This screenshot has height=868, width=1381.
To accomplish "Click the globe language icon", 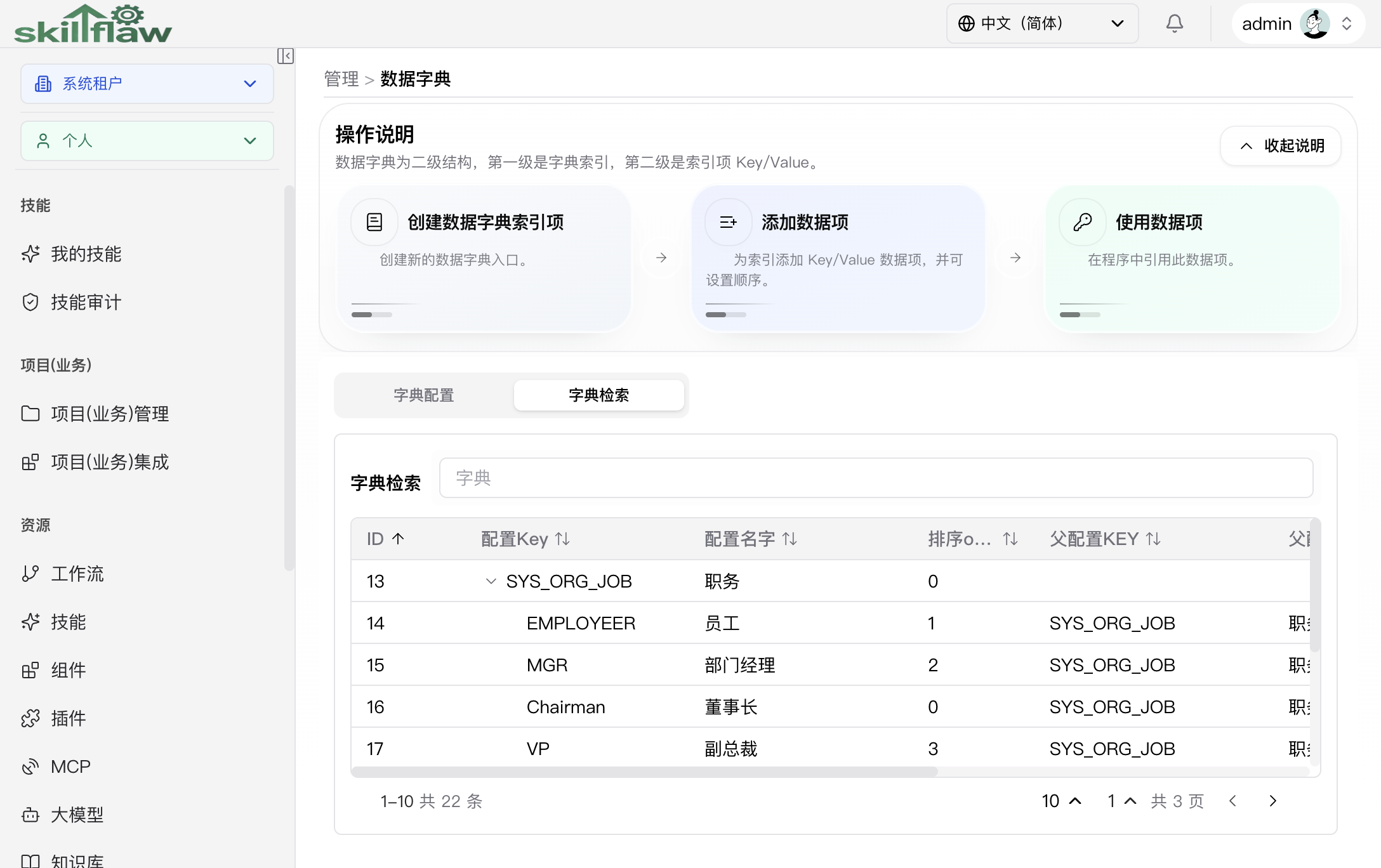I will point(967,23).
